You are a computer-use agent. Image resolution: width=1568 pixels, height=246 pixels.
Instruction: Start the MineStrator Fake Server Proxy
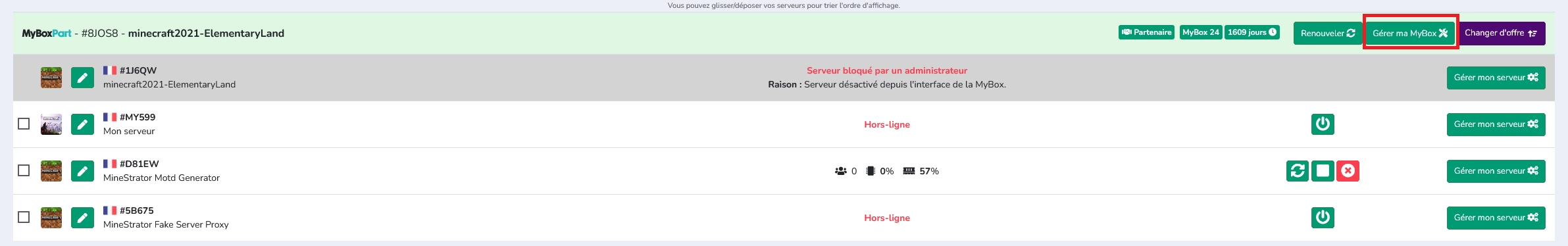click(1323, 217)
